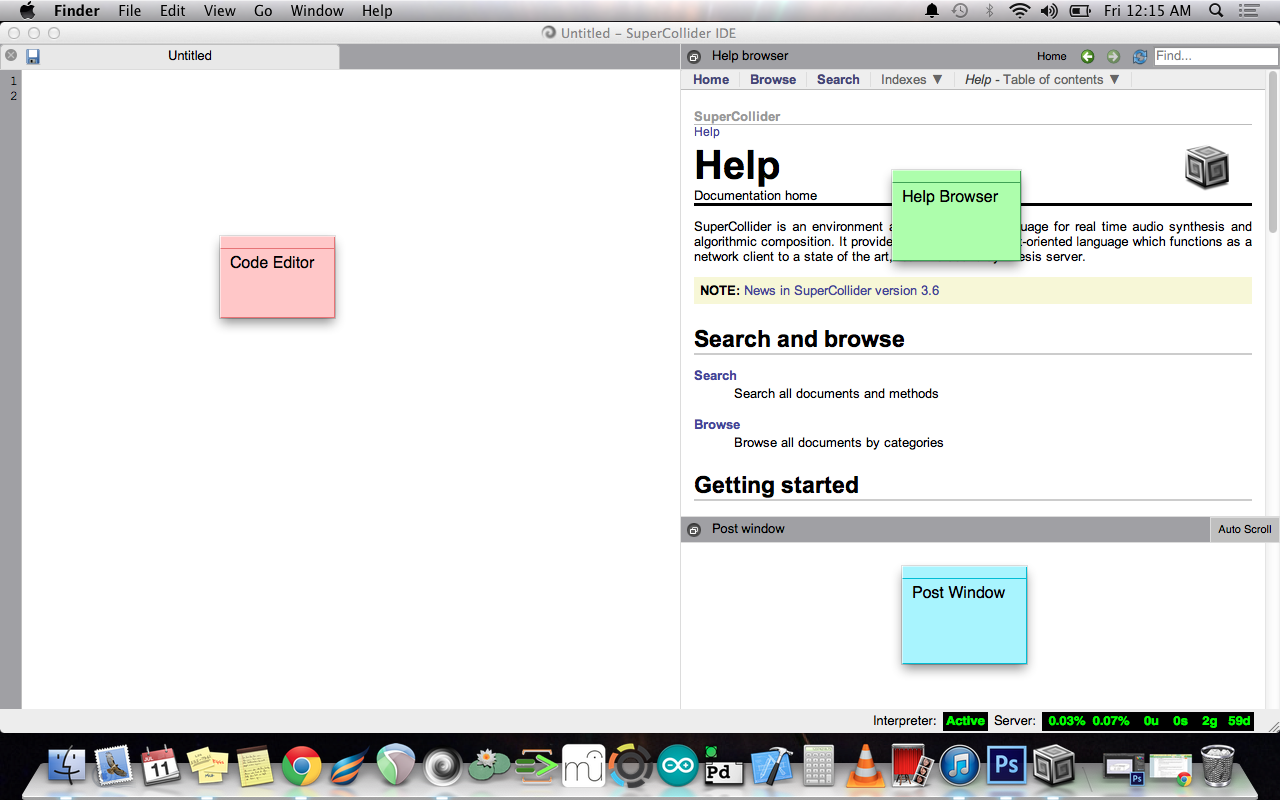Viewport: 1280px width, 800px height.
Task: Click the Help browser panel detach icon
Action: click(695, 56)
